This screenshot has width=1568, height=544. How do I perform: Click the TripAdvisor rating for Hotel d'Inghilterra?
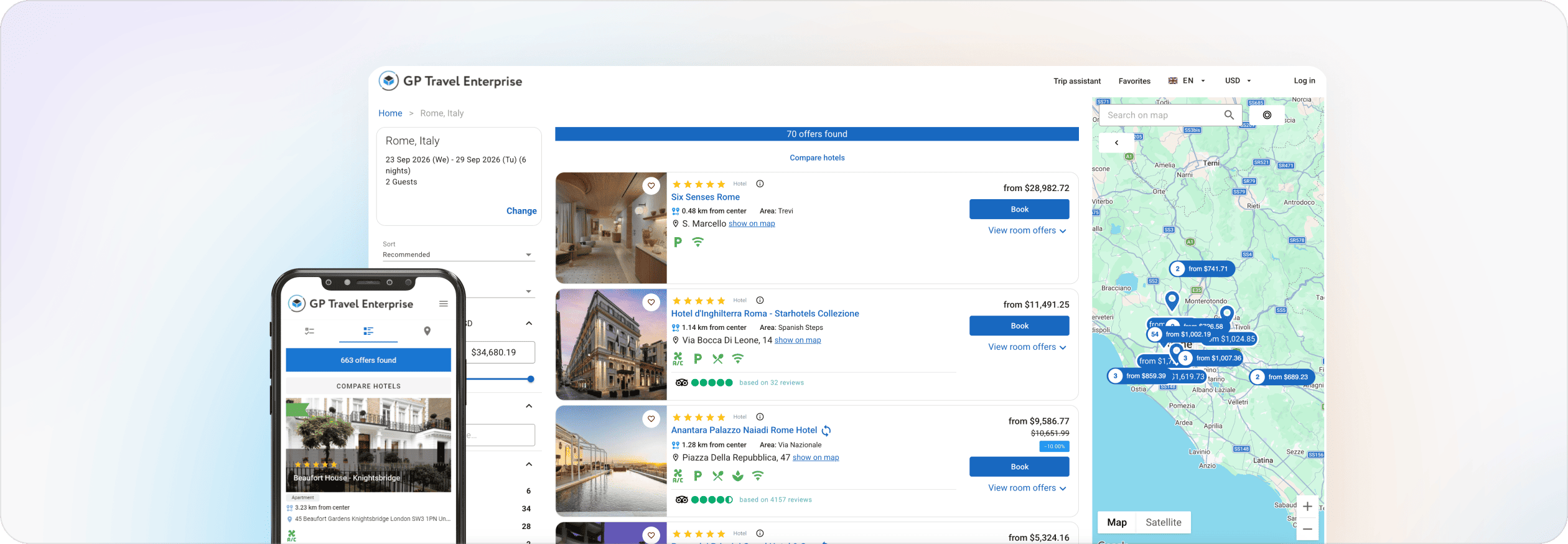point(704,383)
